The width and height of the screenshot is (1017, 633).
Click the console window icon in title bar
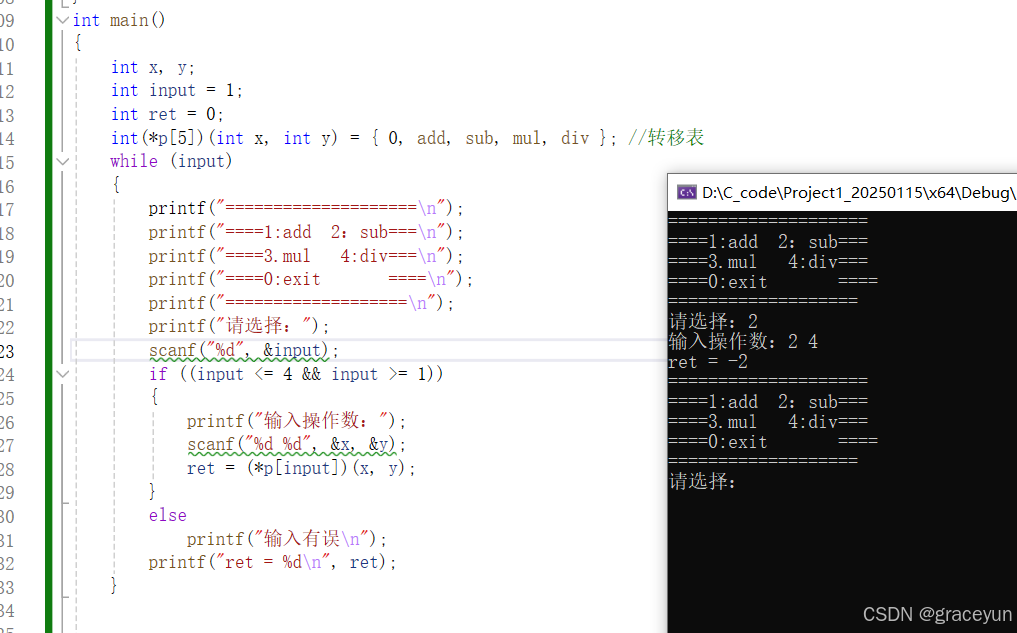(686, 193)
